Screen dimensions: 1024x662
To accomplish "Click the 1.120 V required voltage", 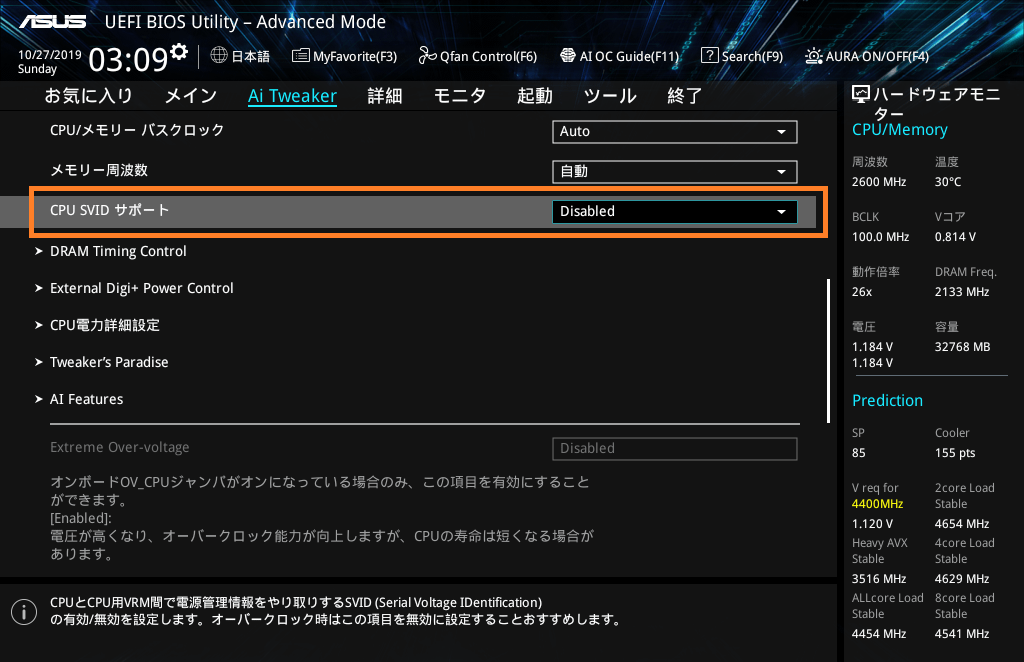I will [x=872, y=524].
